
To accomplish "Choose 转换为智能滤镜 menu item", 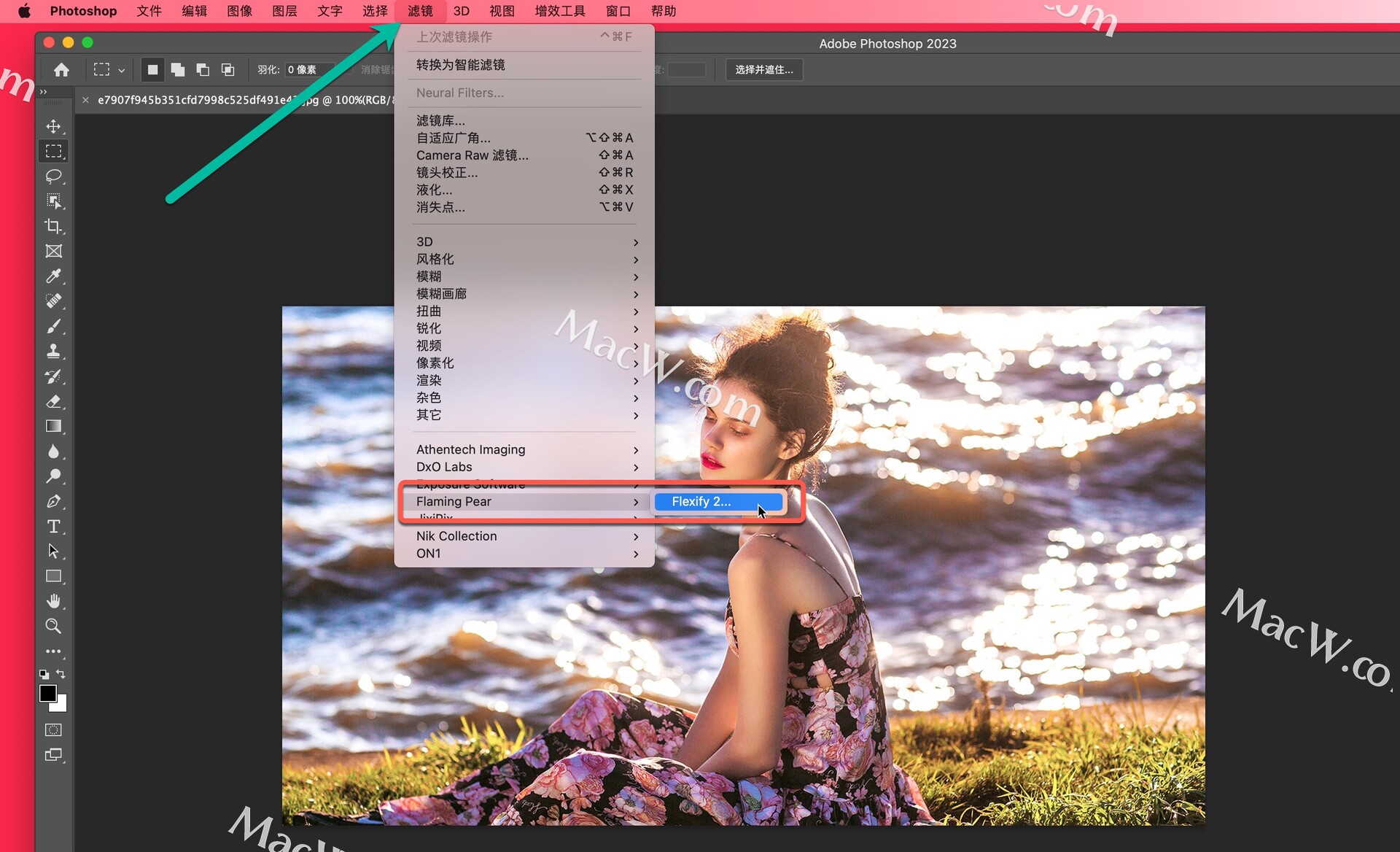I will pos(524,65).
